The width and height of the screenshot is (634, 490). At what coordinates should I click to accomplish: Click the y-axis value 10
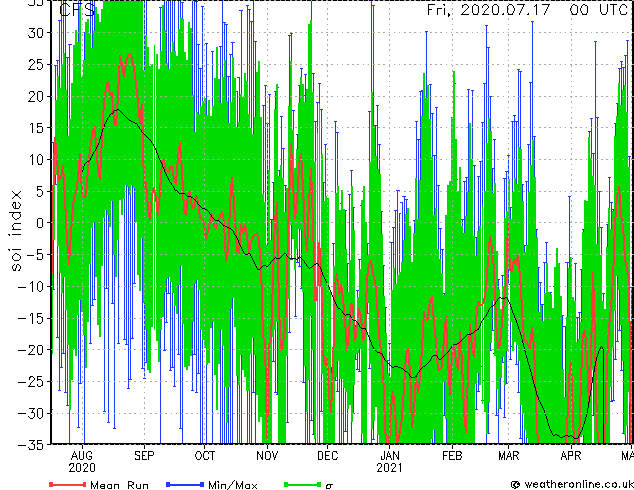[x=35, y=159]
